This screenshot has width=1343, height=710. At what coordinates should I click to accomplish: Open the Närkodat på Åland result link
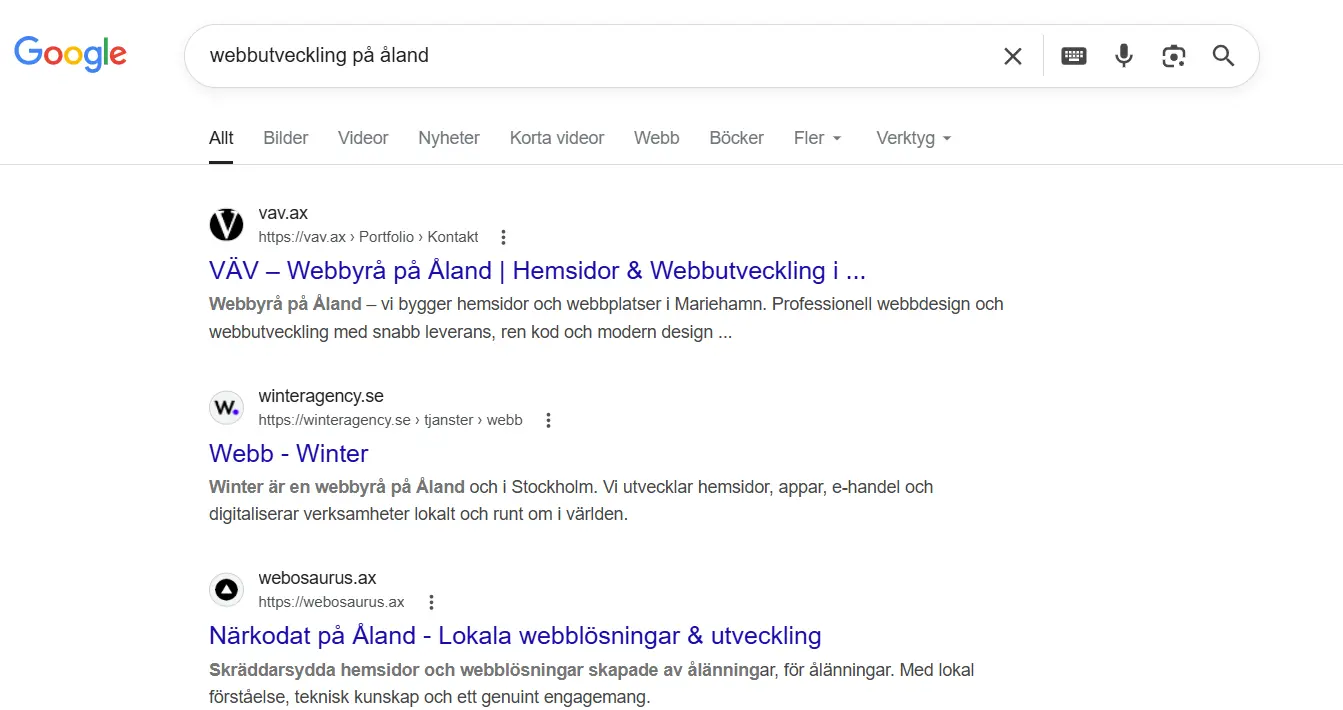coord(514,636)
